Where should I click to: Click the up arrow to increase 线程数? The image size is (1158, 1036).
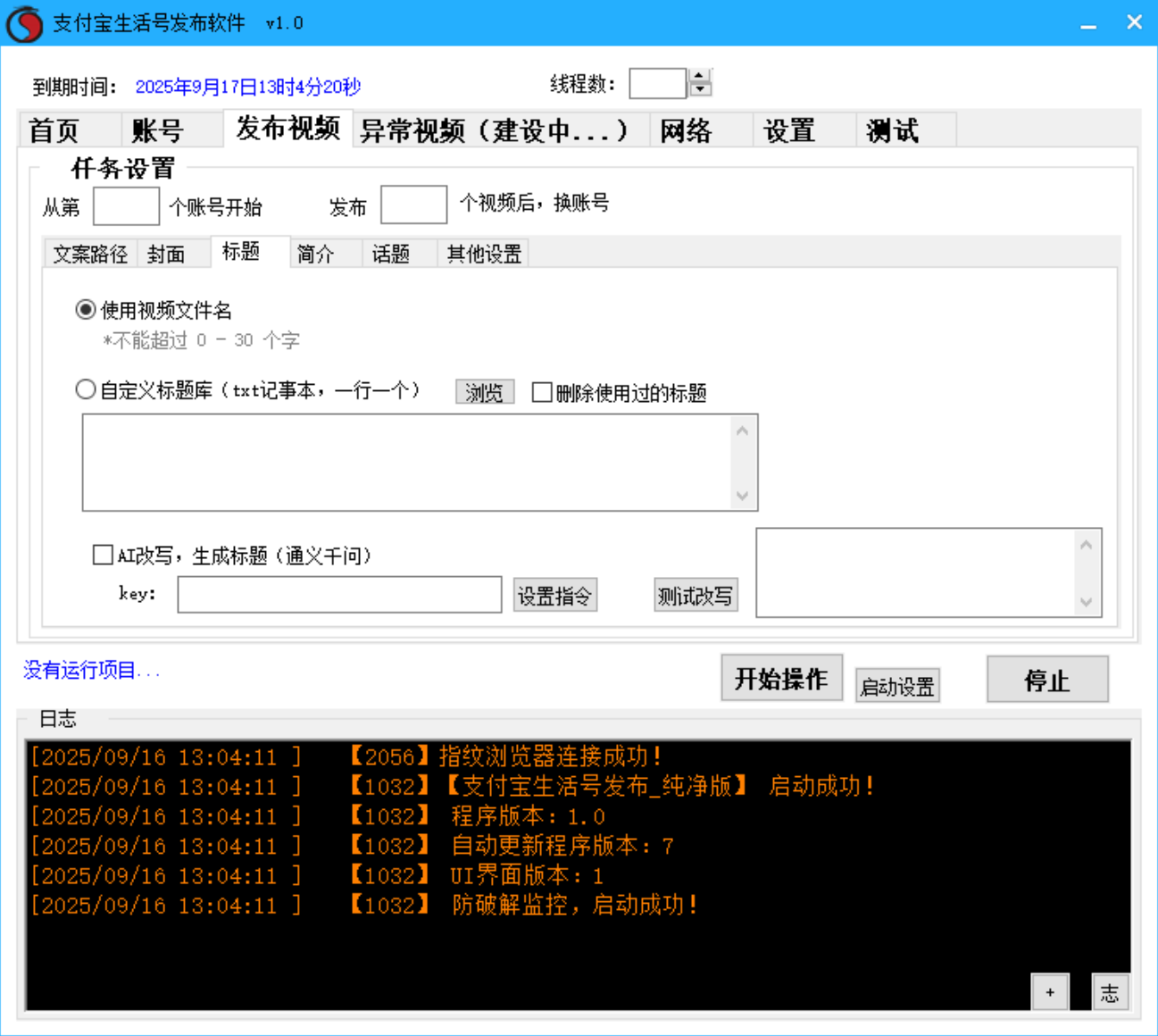698,76
